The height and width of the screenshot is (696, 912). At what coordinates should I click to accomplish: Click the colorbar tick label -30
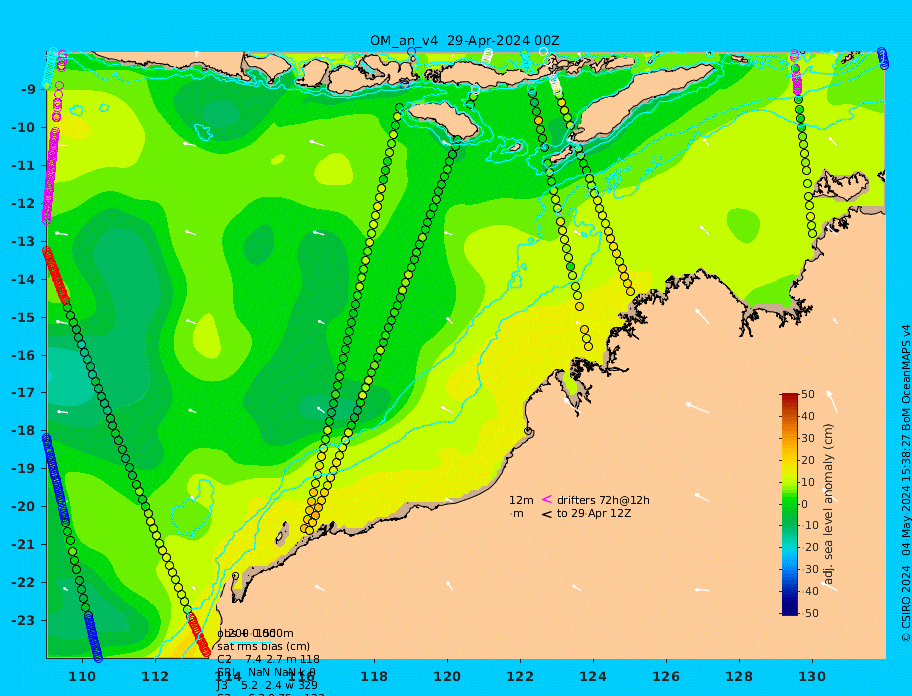(810, 569)
